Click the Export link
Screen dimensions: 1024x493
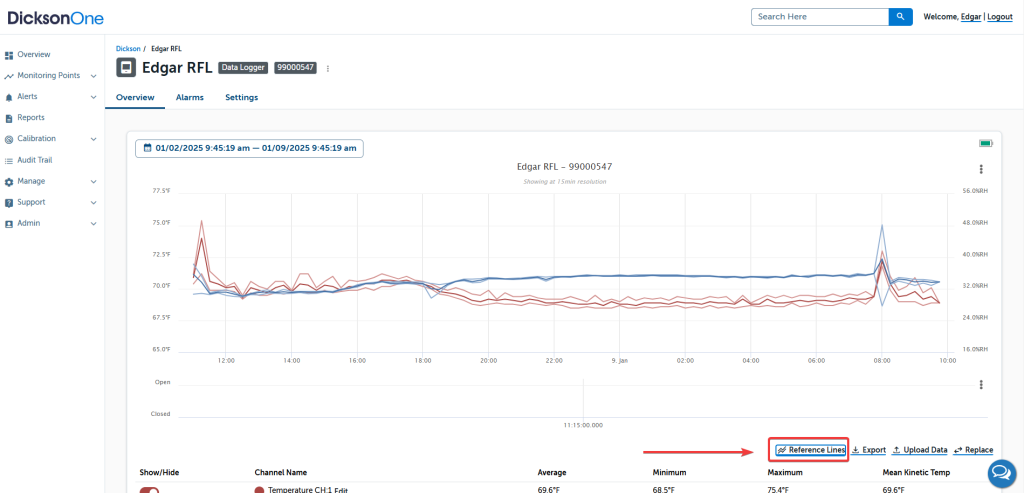(869, 450)
